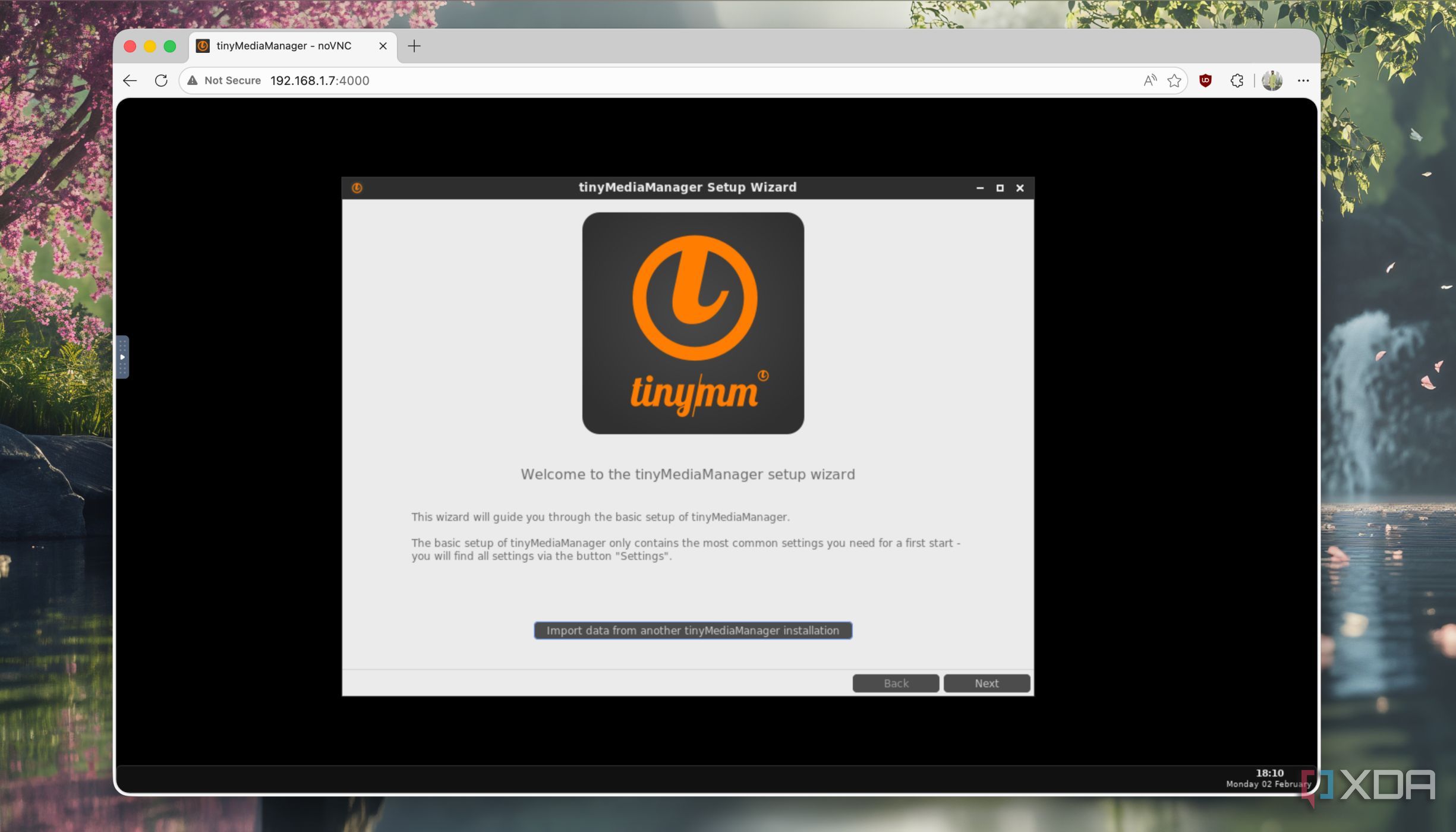Import data from another tinyMediaManager installation
Viewport: 1456px width, 832px height.
[693, 631]
